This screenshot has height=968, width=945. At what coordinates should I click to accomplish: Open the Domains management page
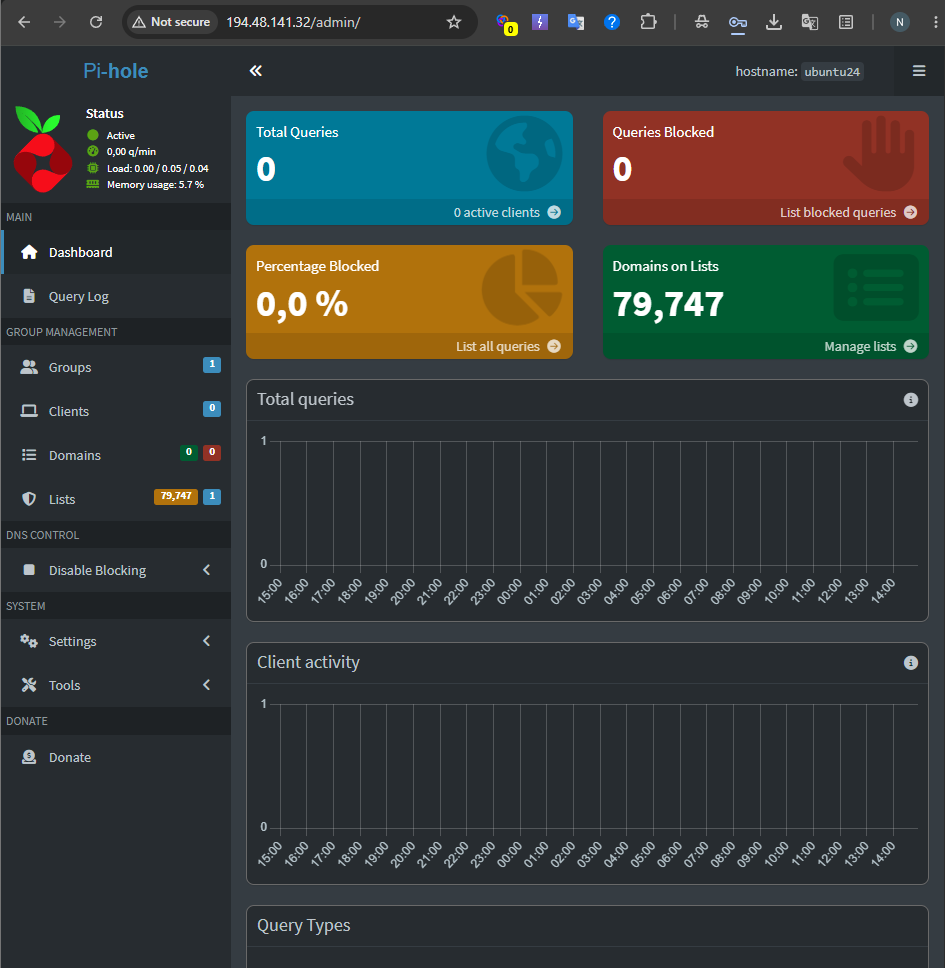click(x=116, y=456)
